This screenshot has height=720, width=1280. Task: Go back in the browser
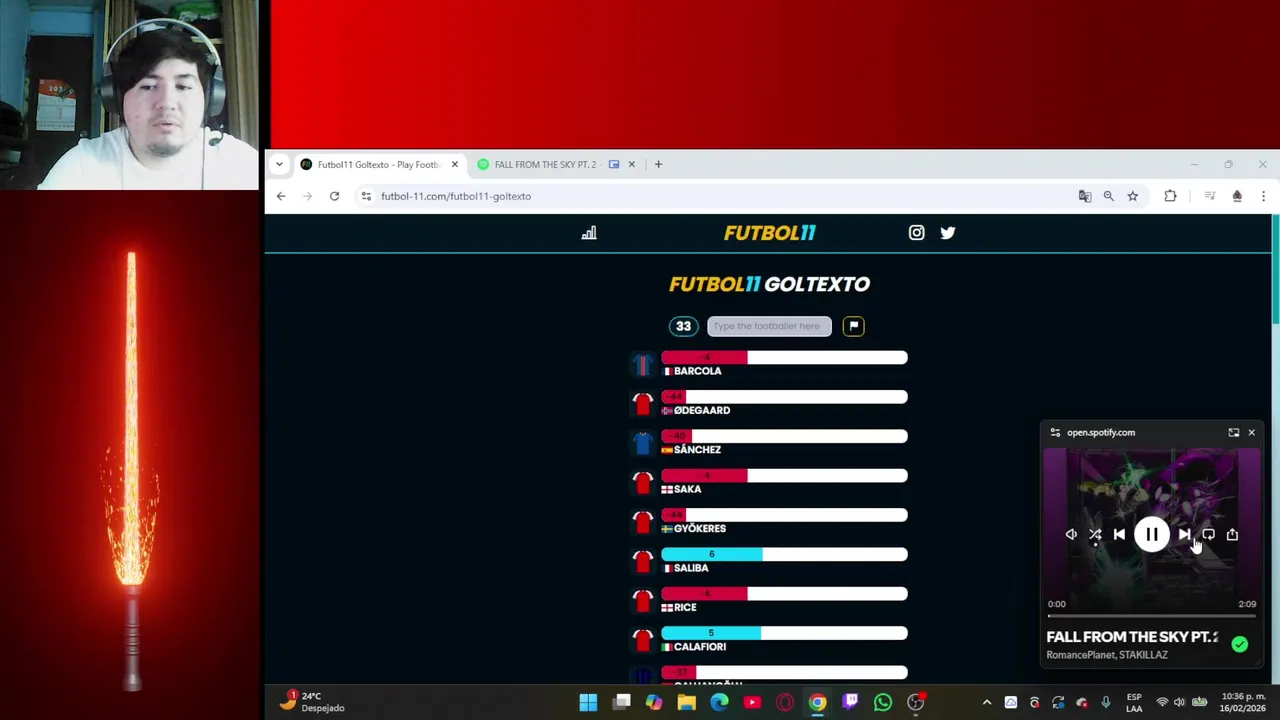tap(281, 196)
